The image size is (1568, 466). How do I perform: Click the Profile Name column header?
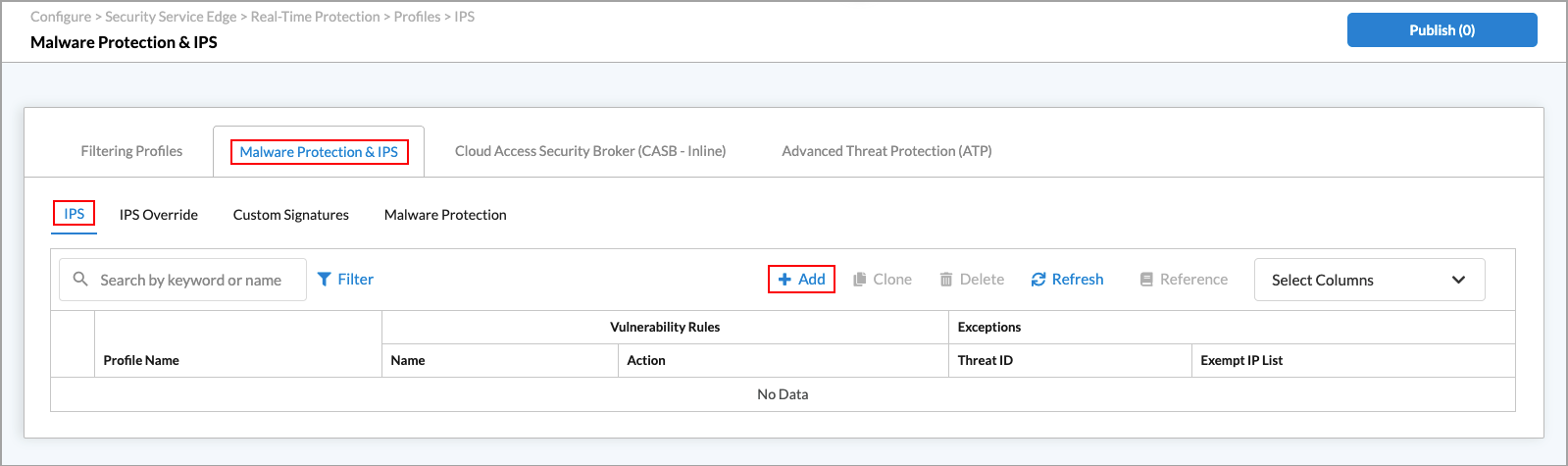[141, 360]
